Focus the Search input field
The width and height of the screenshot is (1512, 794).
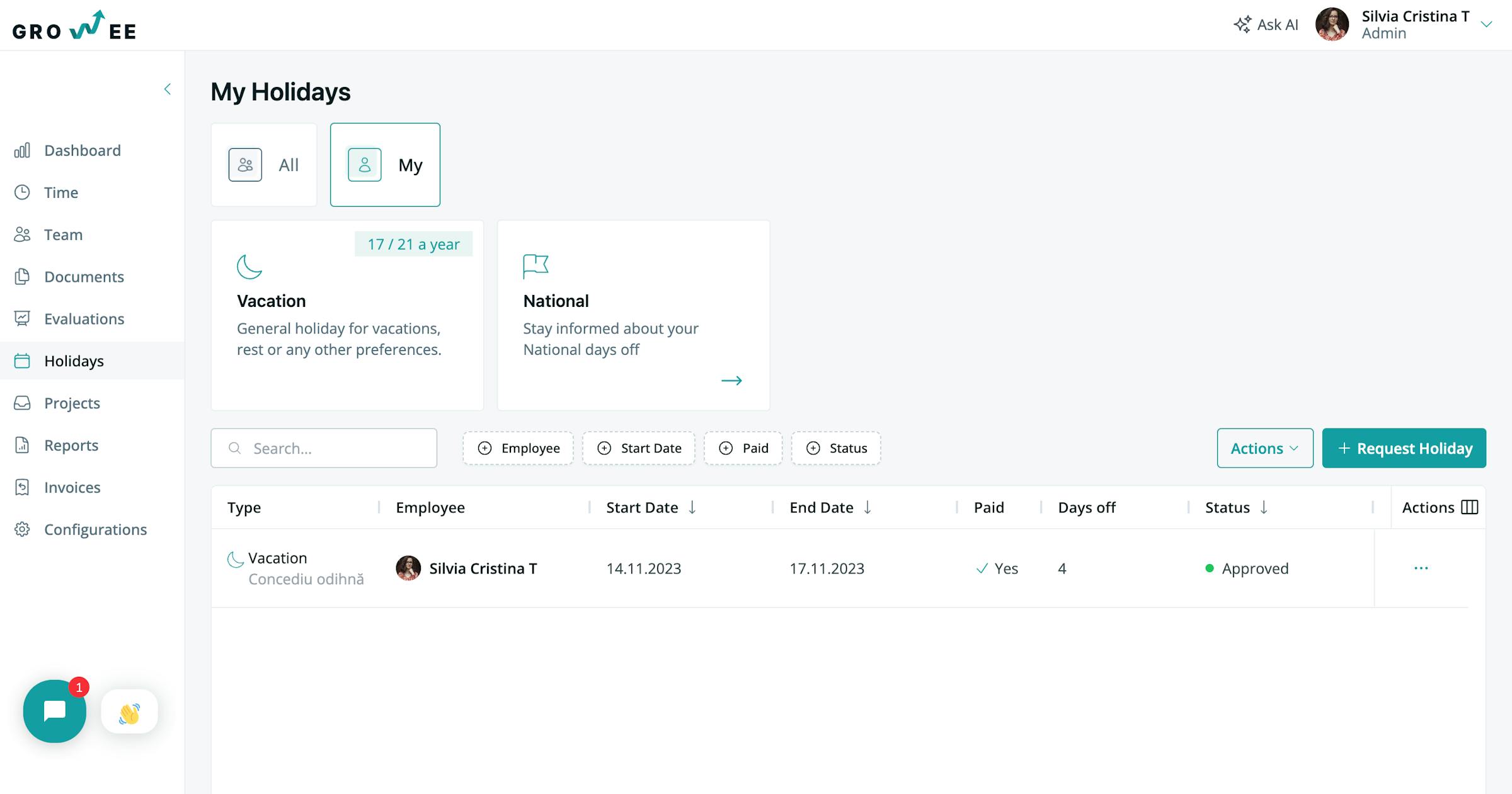coord(324,448)
